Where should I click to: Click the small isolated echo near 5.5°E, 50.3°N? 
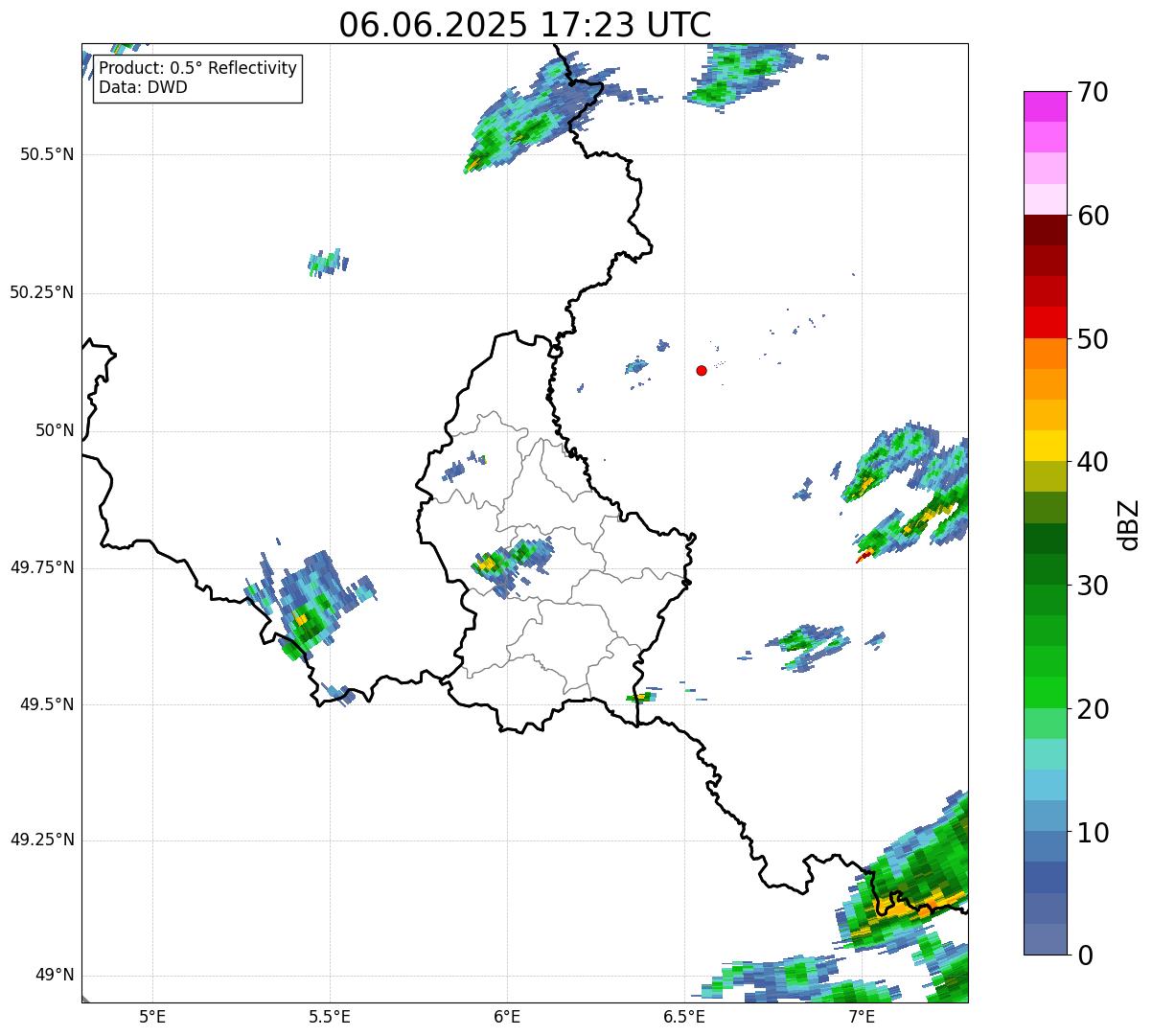tap(328, 263)
